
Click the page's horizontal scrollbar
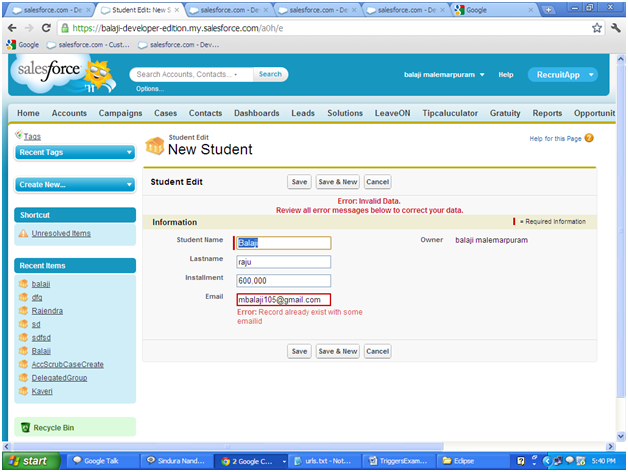point(228,446)
